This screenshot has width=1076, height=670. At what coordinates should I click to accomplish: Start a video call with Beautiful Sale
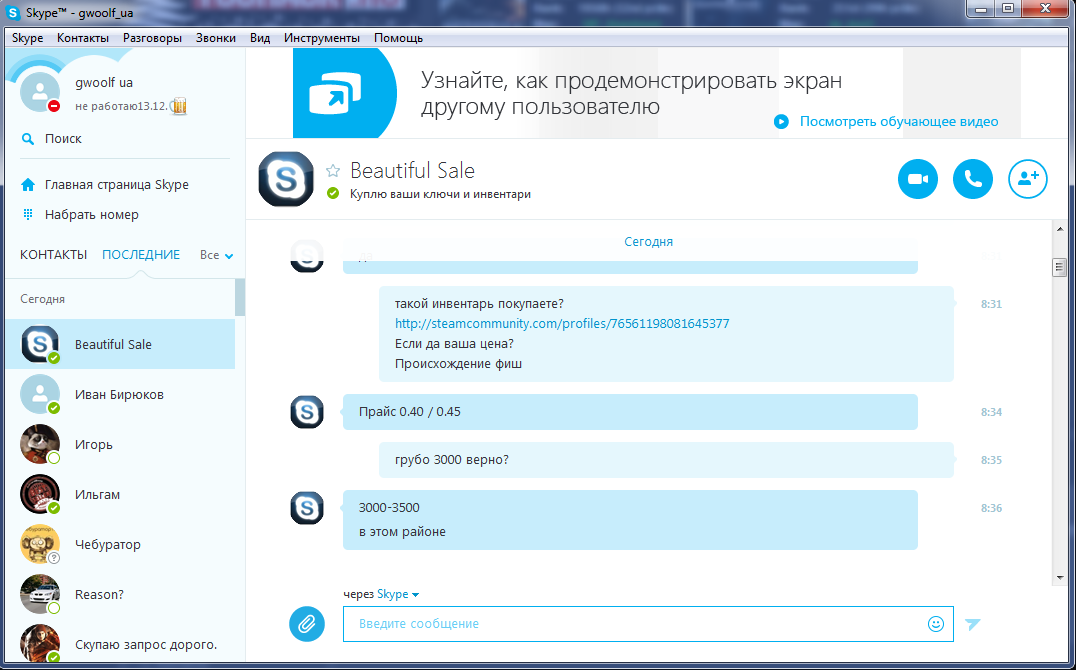[x=917, y=180]
